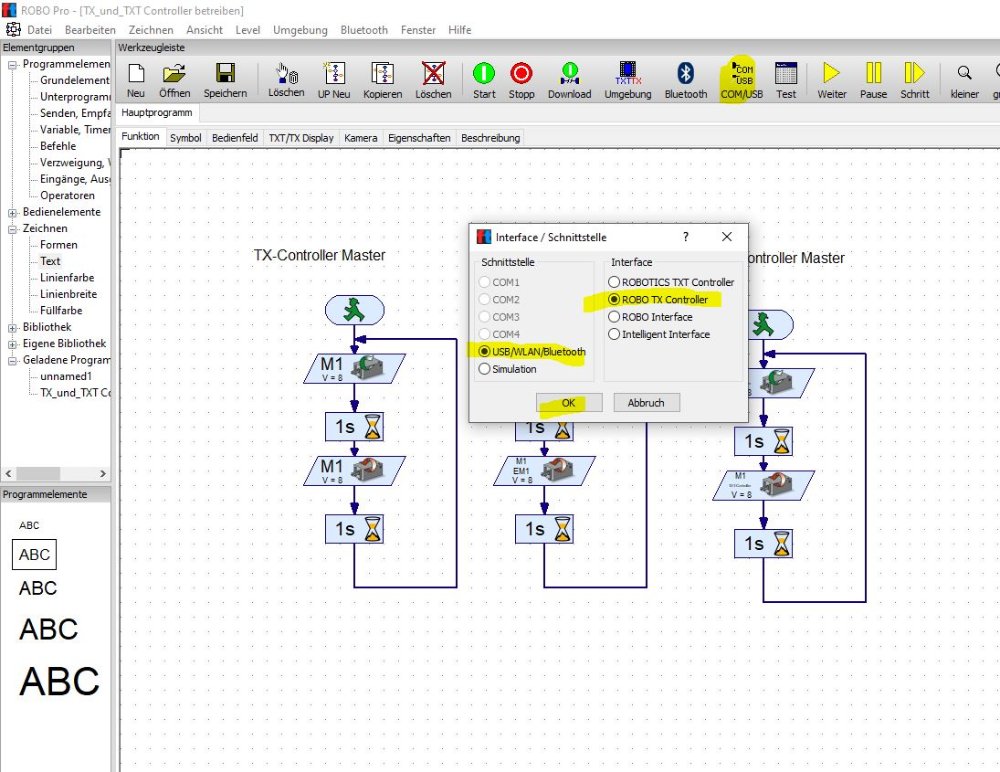The height and width of the screenshot is (772, 1000).
Task: Select the smallest ABC text sample
Action: pyautogui.click(x=29, y=525)
